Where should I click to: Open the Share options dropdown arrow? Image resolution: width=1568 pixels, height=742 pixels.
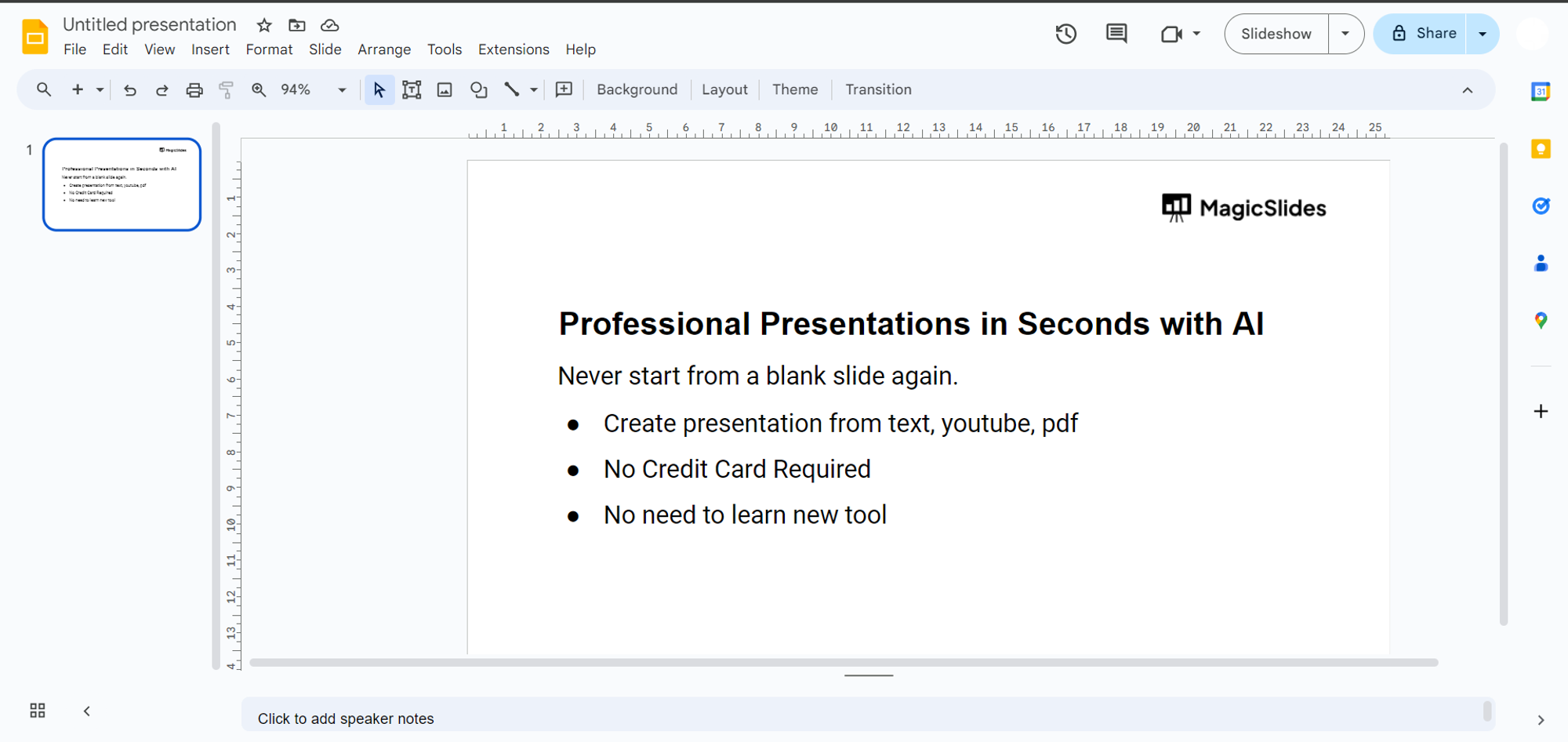click(1483, 34)
